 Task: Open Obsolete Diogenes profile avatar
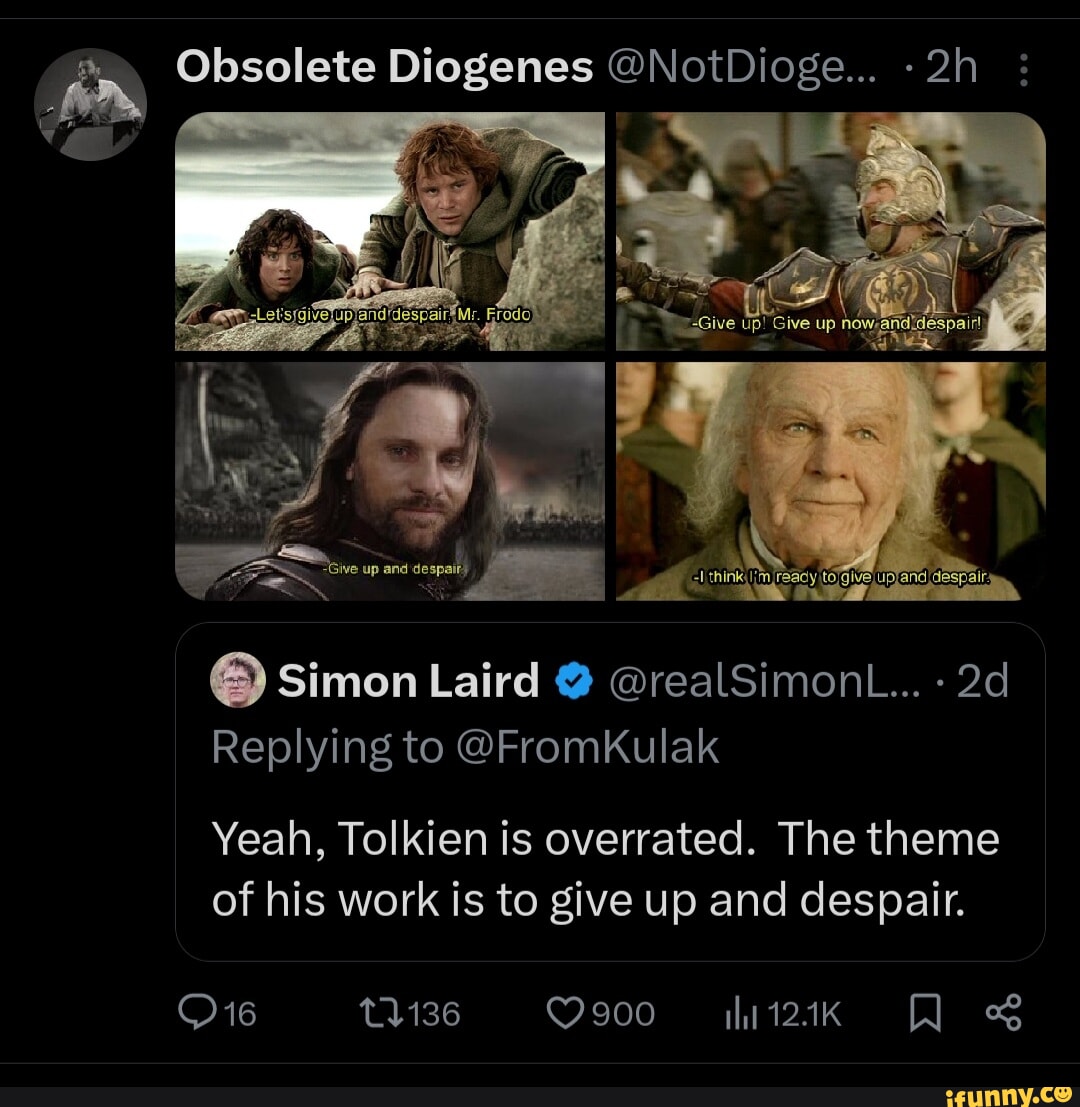coord(90,103)
